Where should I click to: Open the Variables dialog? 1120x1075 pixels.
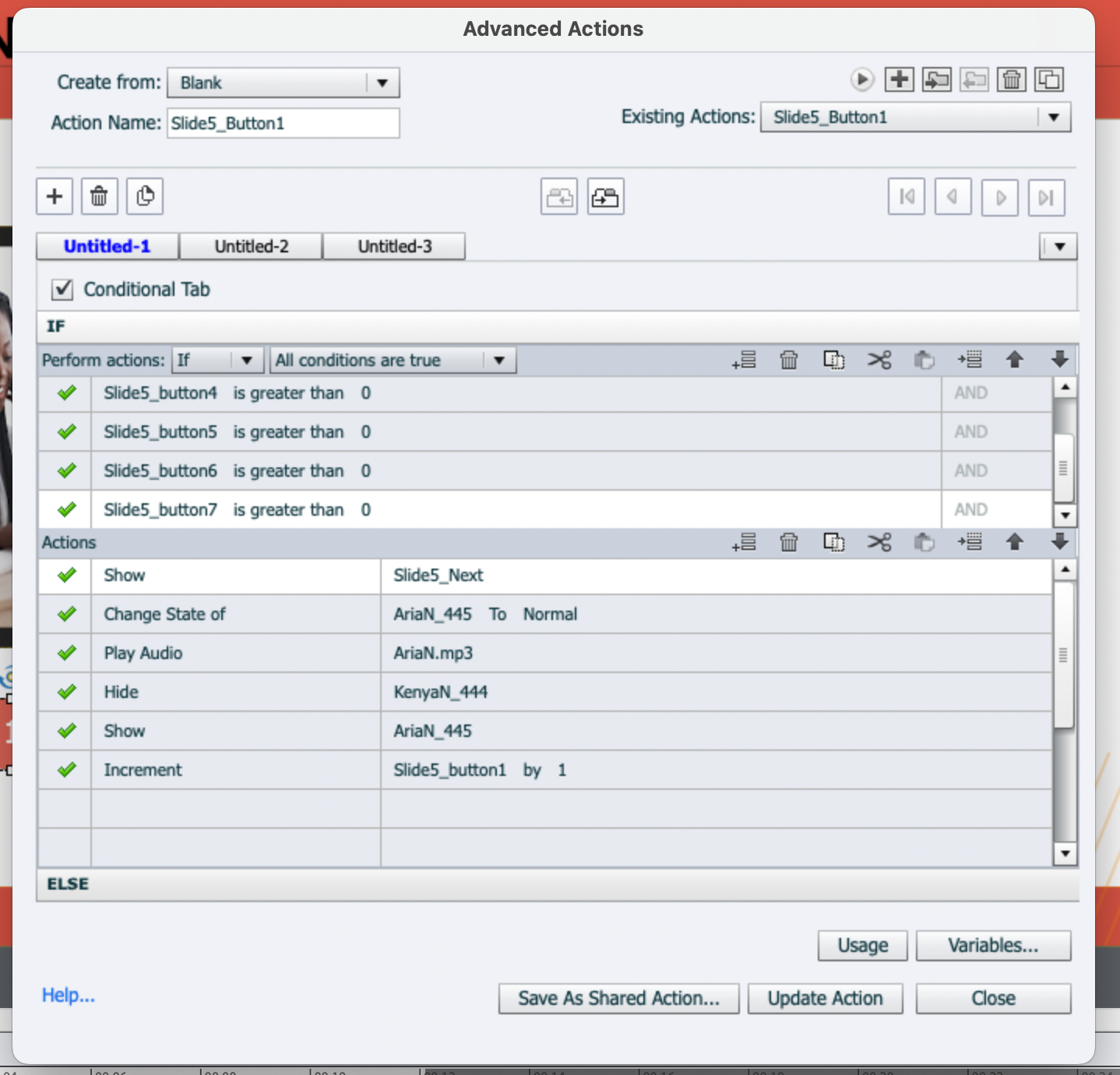coord(993,945)
